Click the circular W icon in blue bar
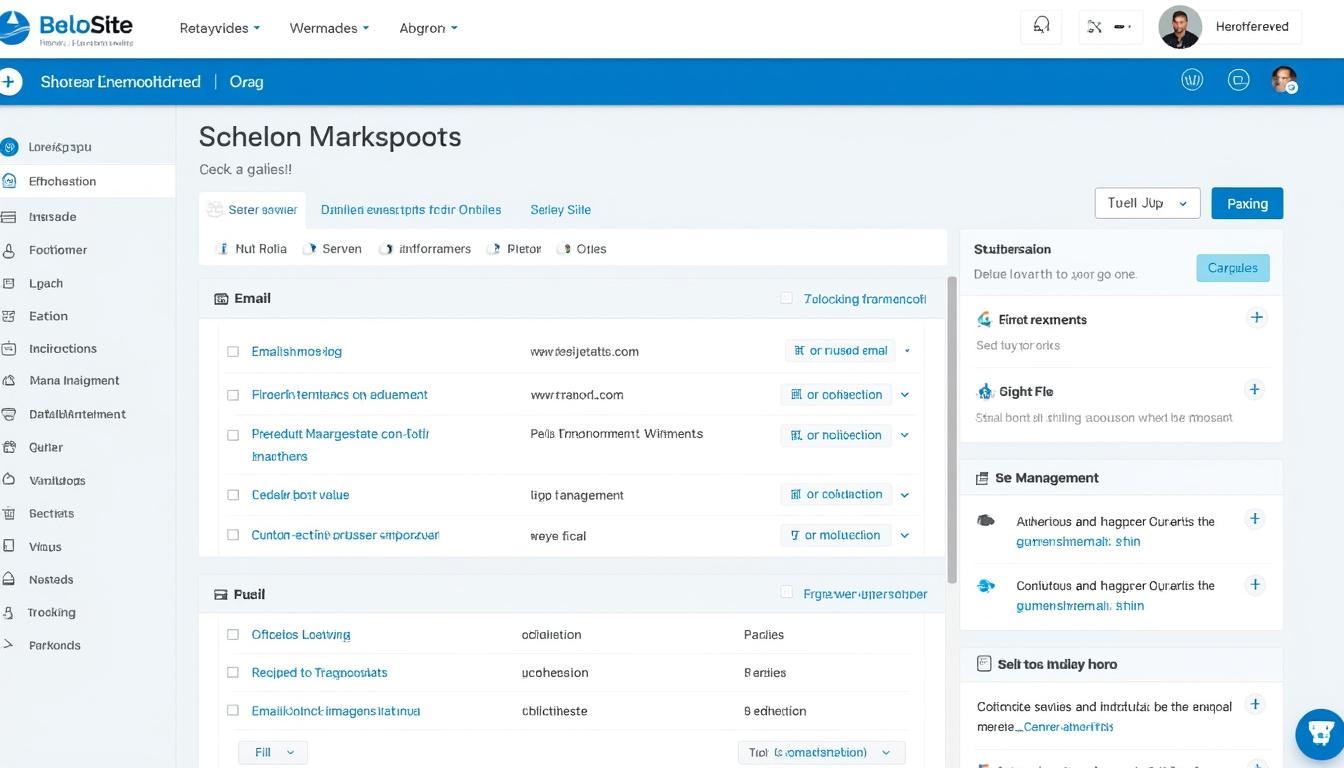Screen dimensions: 1344x768 [1192, 80]
